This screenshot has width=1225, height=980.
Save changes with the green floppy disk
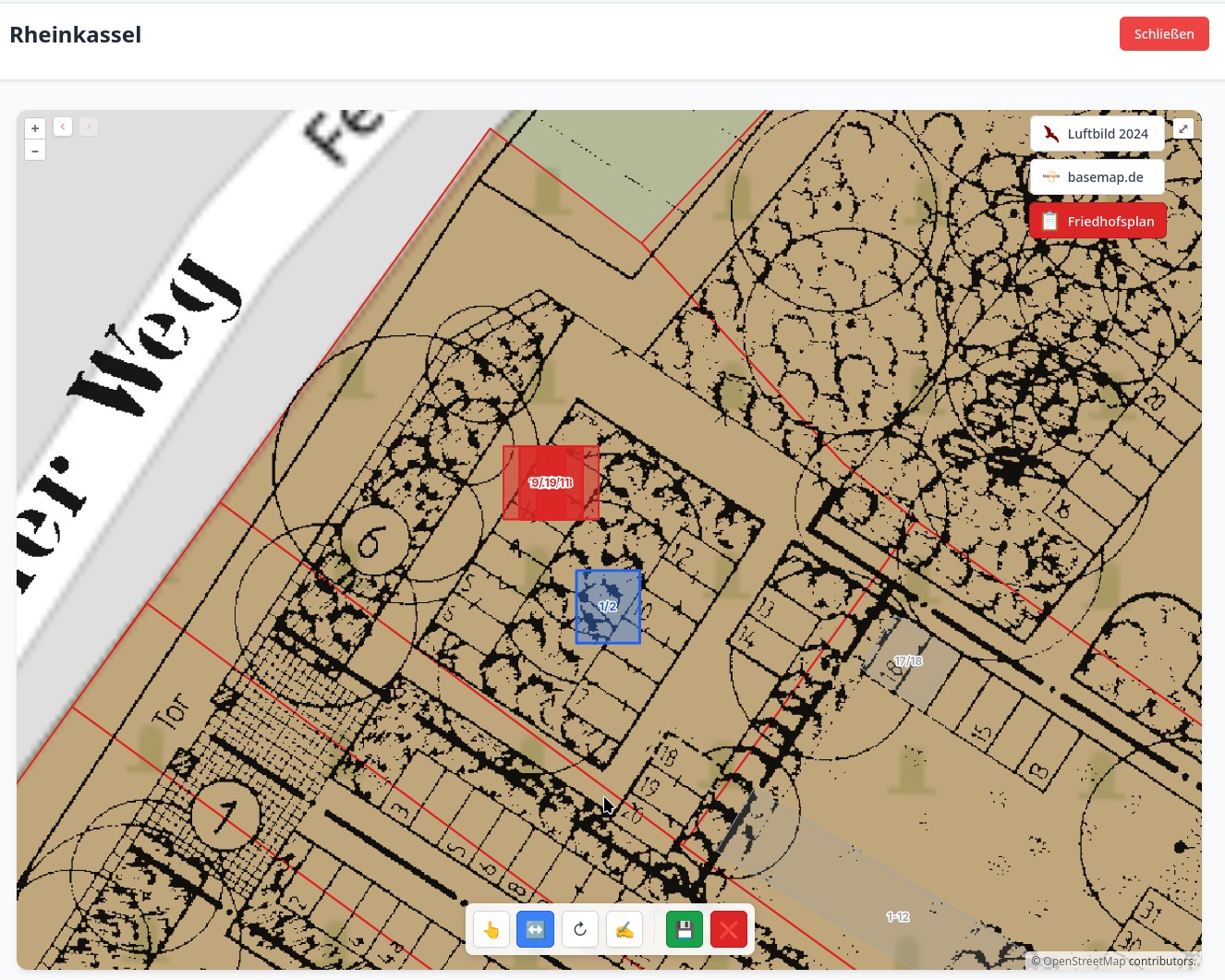(685, 929)
